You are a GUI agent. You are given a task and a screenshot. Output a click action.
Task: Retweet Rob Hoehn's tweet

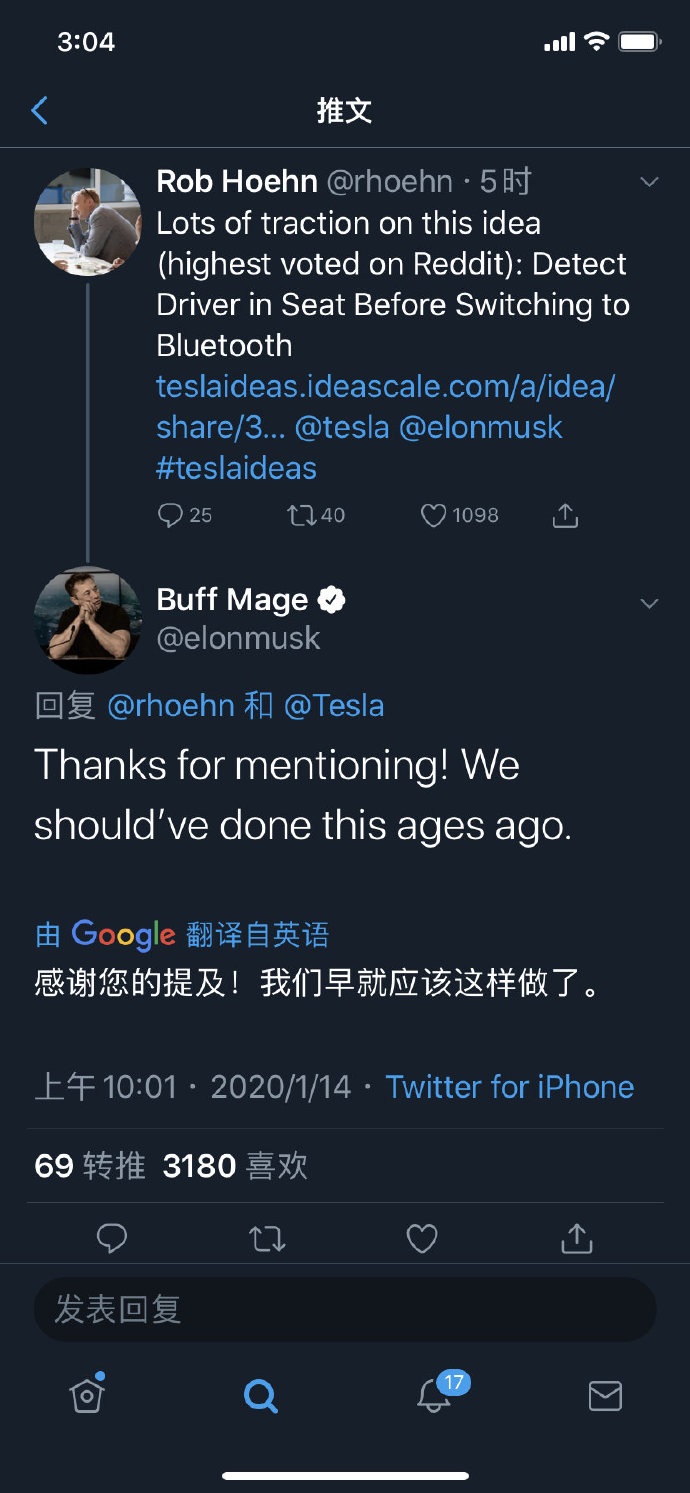click(x=300, y=515)
